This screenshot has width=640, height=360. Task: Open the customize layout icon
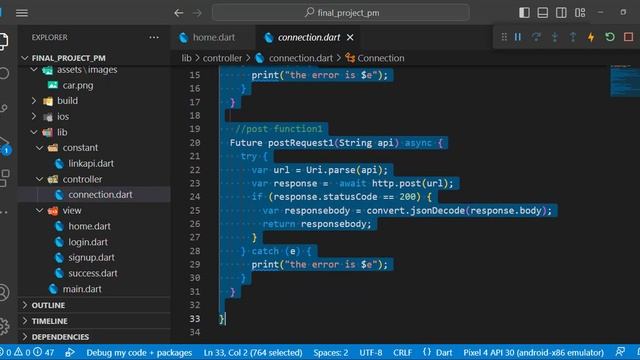point(580,13)
